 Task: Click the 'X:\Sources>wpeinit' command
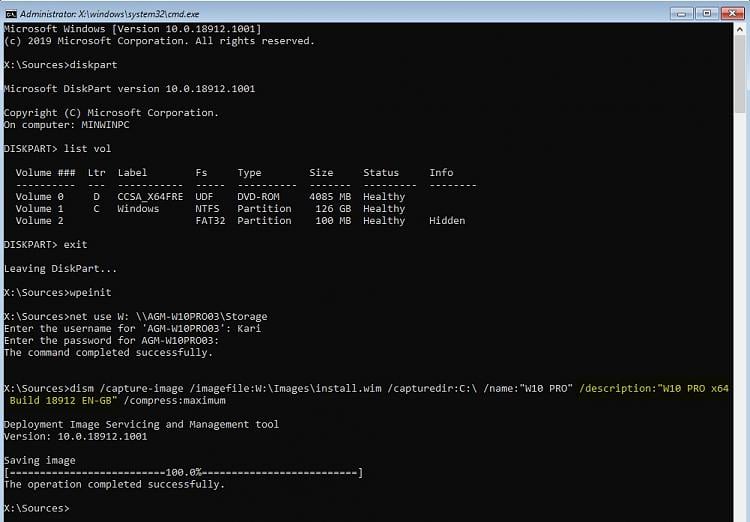click(57, 292)
